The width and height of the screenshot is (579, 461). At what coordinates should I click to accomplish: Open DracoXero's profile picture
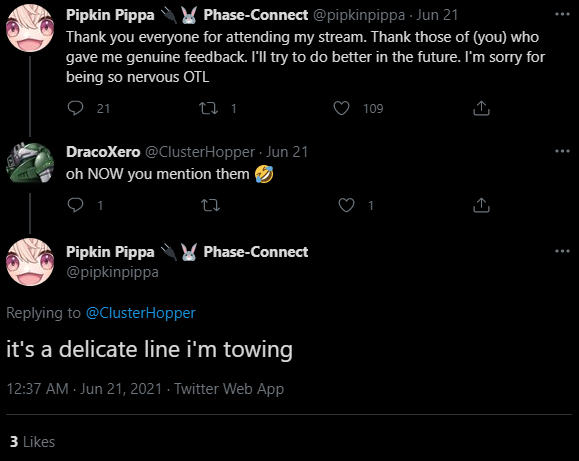[30, 163]
